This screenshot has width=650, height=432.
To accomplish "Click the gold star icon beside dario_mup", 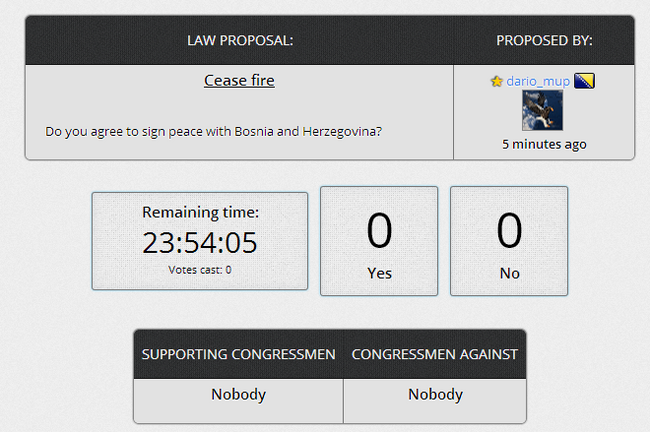I will 496,81.
